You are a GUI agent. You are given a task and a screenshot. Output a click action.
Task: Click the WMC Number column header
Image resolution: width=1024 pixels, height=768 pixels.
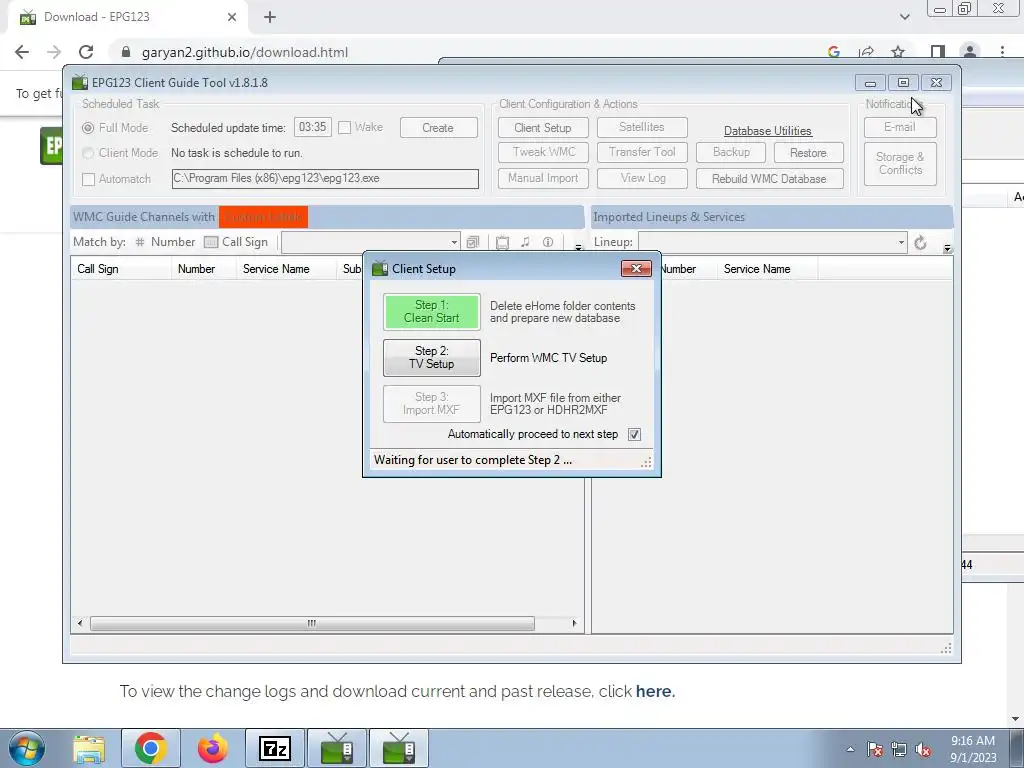pyautogui.click(x=204, y=269)
